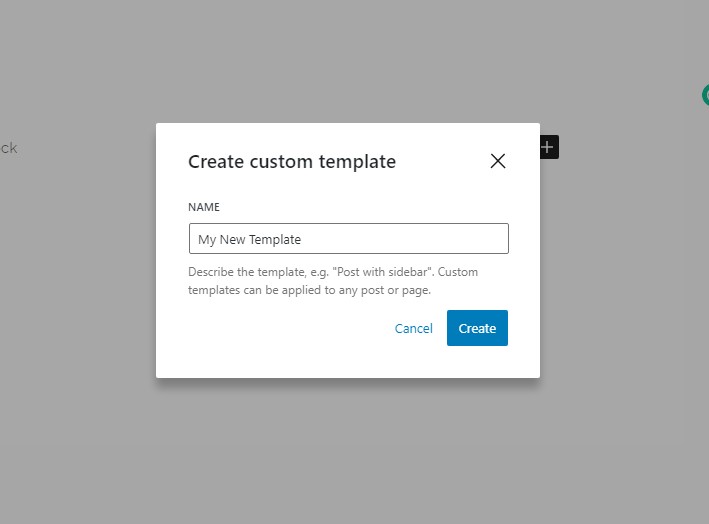
Task: Click the NAME field label
Action: point(204,207)
